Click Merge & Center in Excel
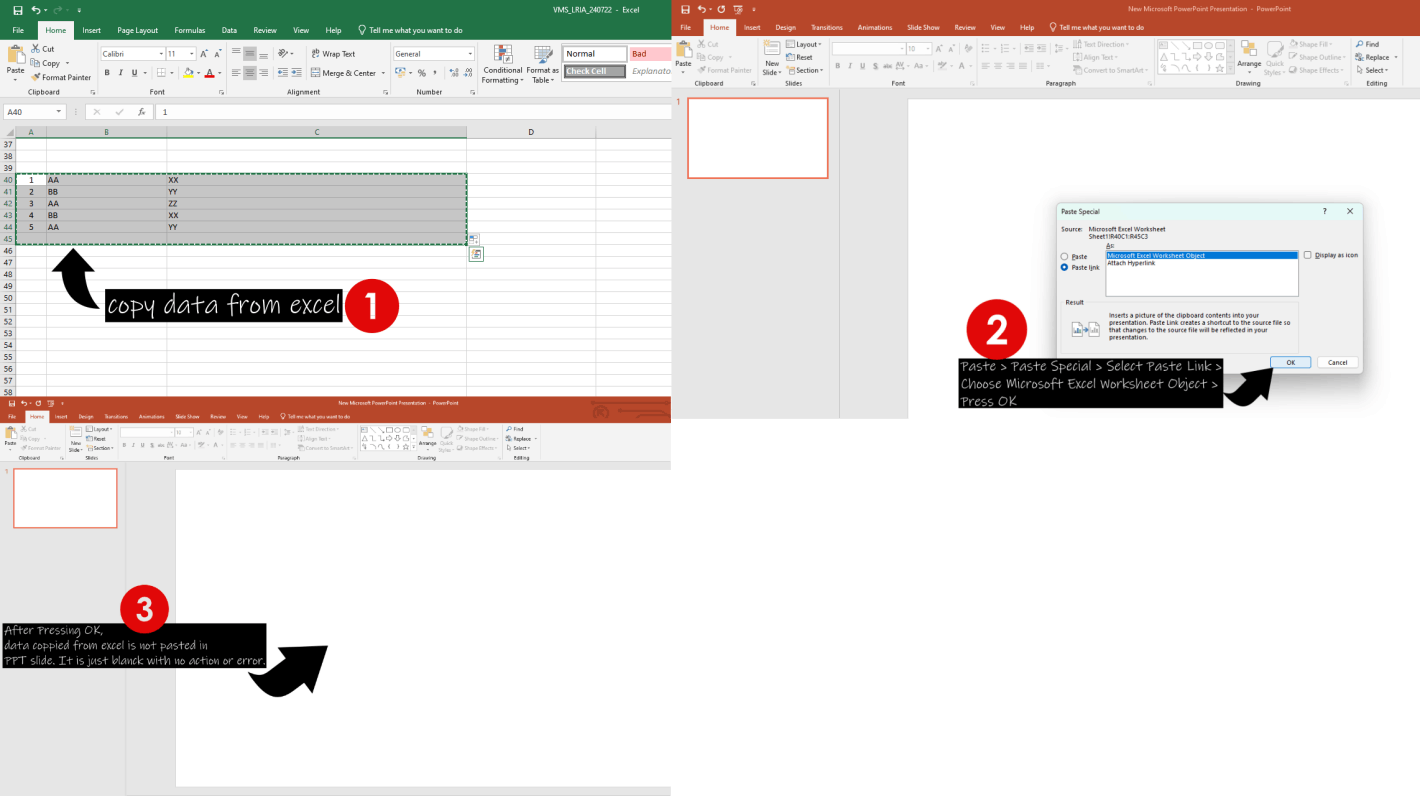This screenshot has width=1420, height=796. (x=343, y=73)
